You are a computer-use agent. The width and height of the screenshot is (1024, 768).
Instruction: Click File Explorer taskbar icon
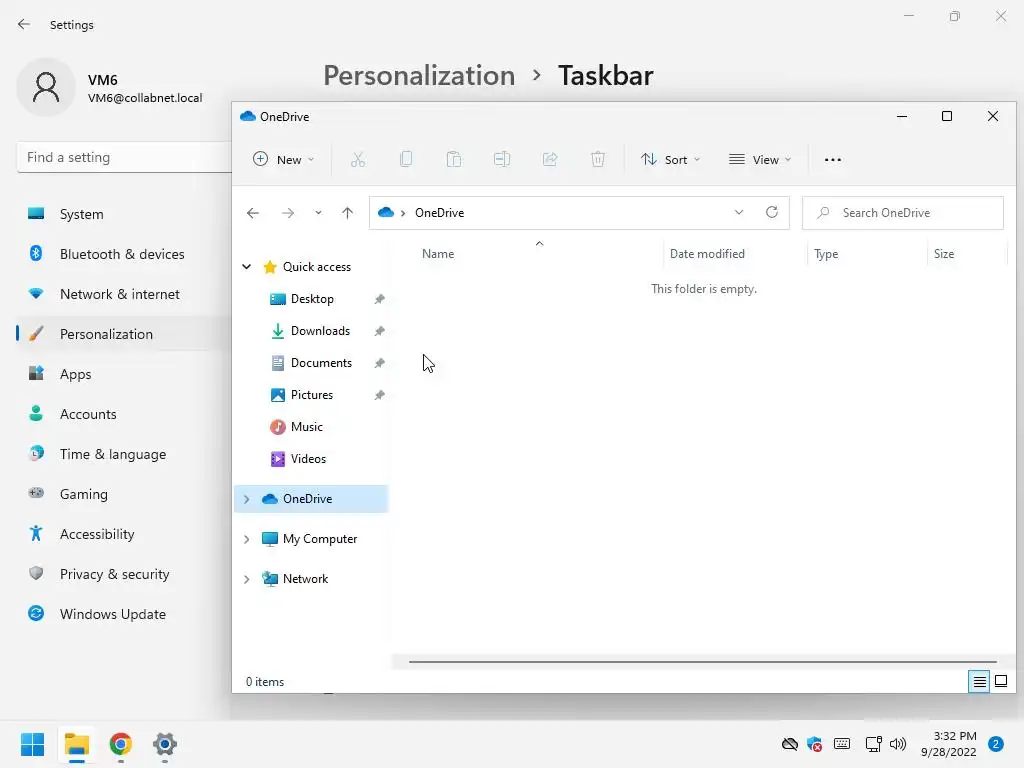77,744
